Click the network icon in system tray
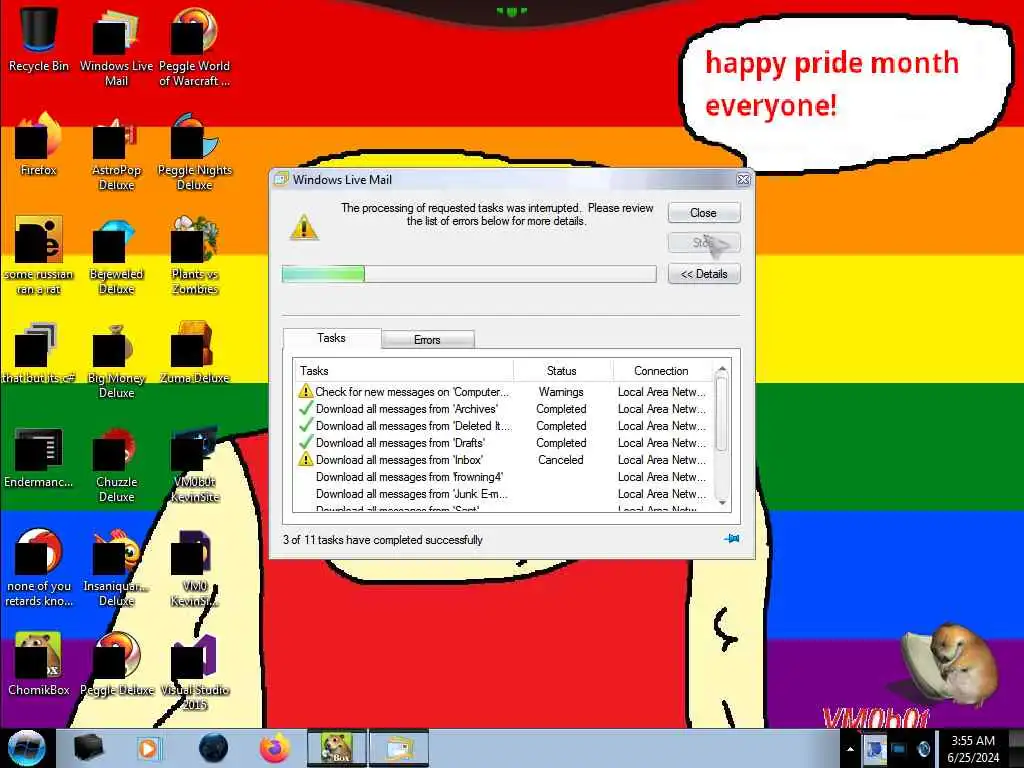Screen dimensions: 1024x768 [899, 749]
